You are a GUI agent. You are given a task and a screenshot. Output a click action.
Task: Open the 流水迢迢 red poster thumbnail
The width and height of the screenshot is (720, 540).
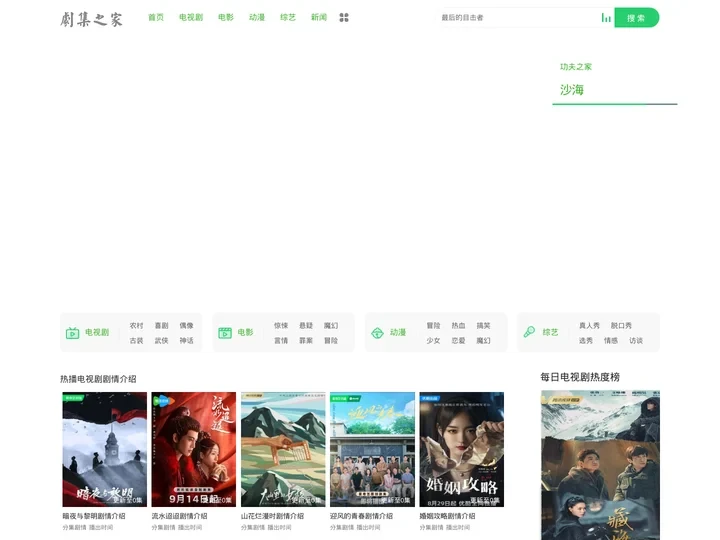194,450
